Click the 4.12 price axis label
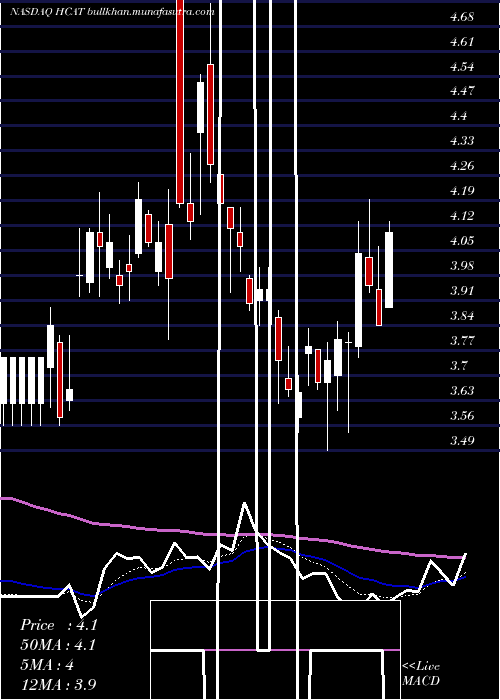 click(x=462, y=216)
